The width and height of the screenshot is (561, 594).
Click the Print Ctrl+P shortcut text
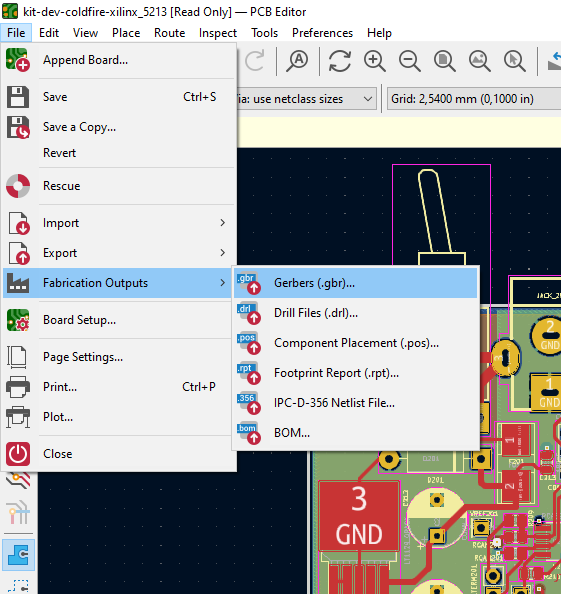[x=199, y=387]
